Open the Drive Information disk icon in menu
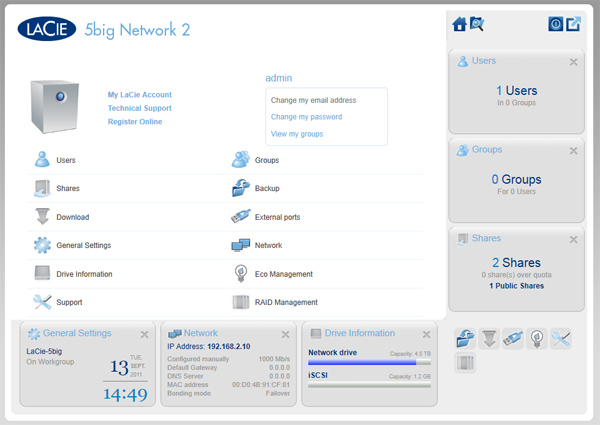Viewport: 600px width, 425px height. pyautogui.click(x=42, y=273)
